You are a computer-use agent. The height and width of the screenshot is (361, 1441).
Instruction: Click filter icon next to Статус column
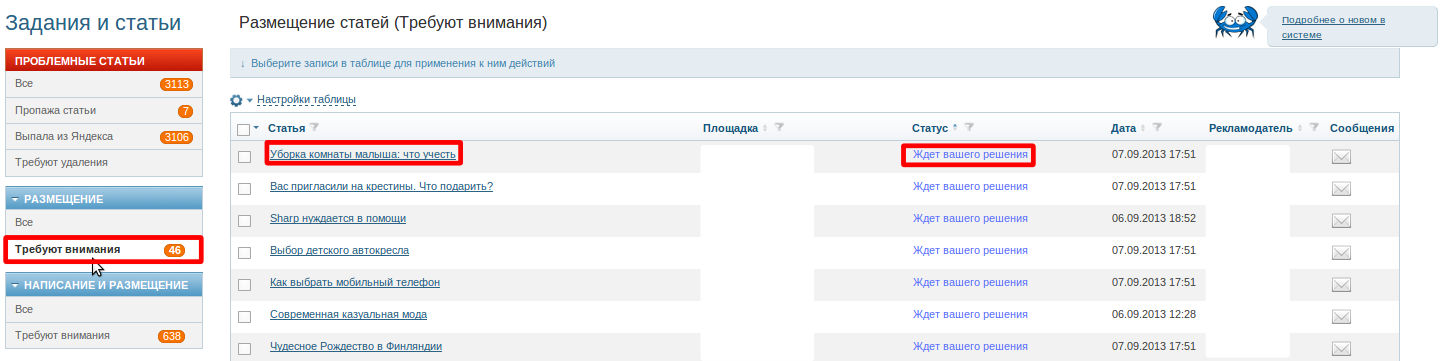pyautogui.click(x=969, y=128)
